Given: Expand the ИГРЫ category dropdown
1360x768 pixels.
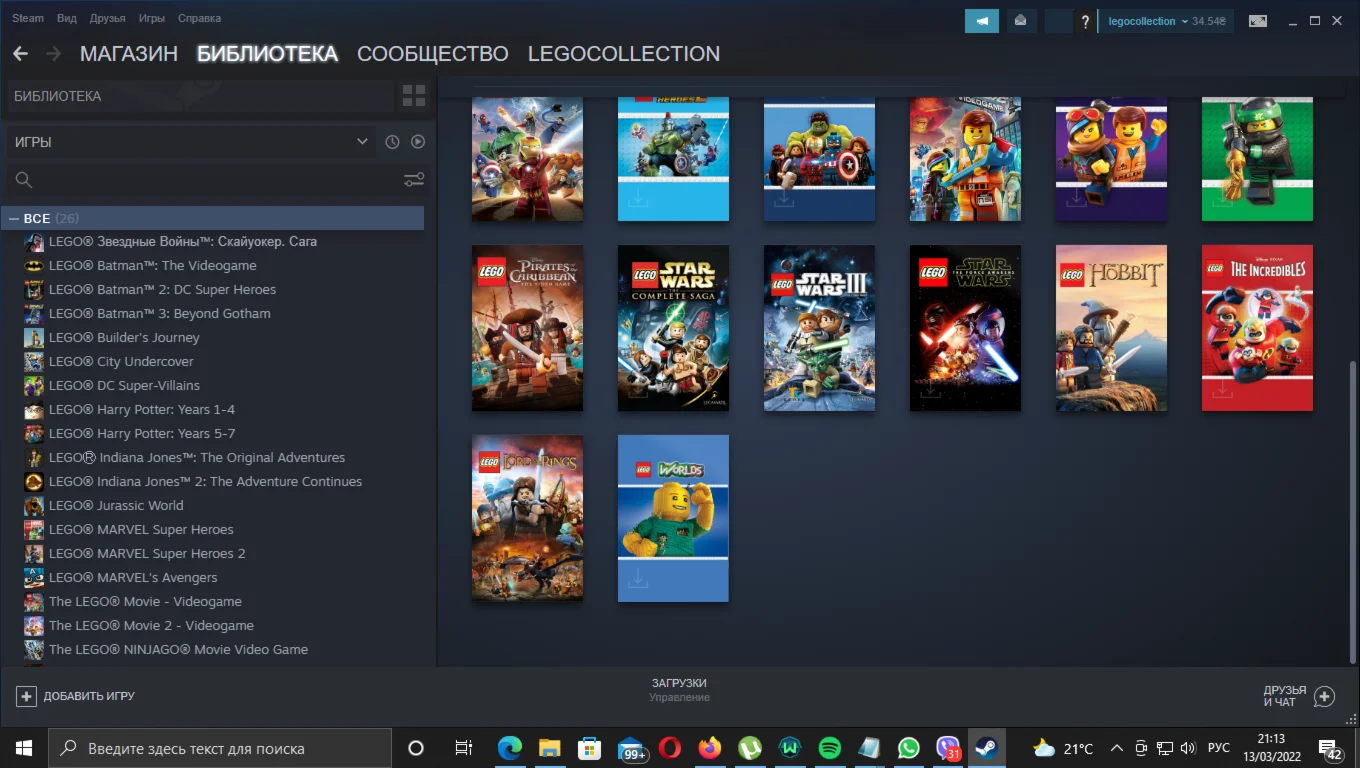Looking at the screenshot, I should pyautogui.click(x=361, y=142).
